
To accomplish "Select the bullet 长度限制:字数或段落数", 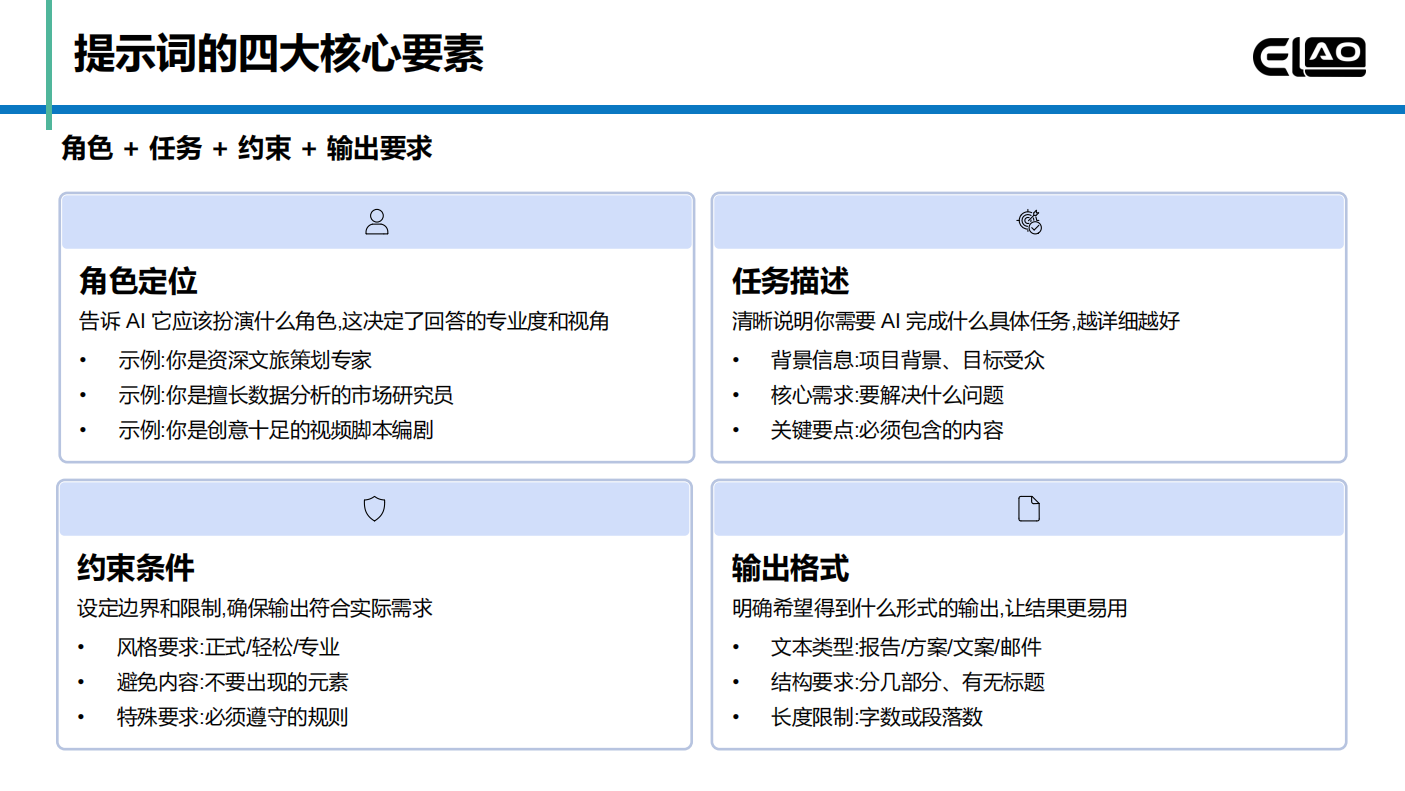I will tap(876, 717).
